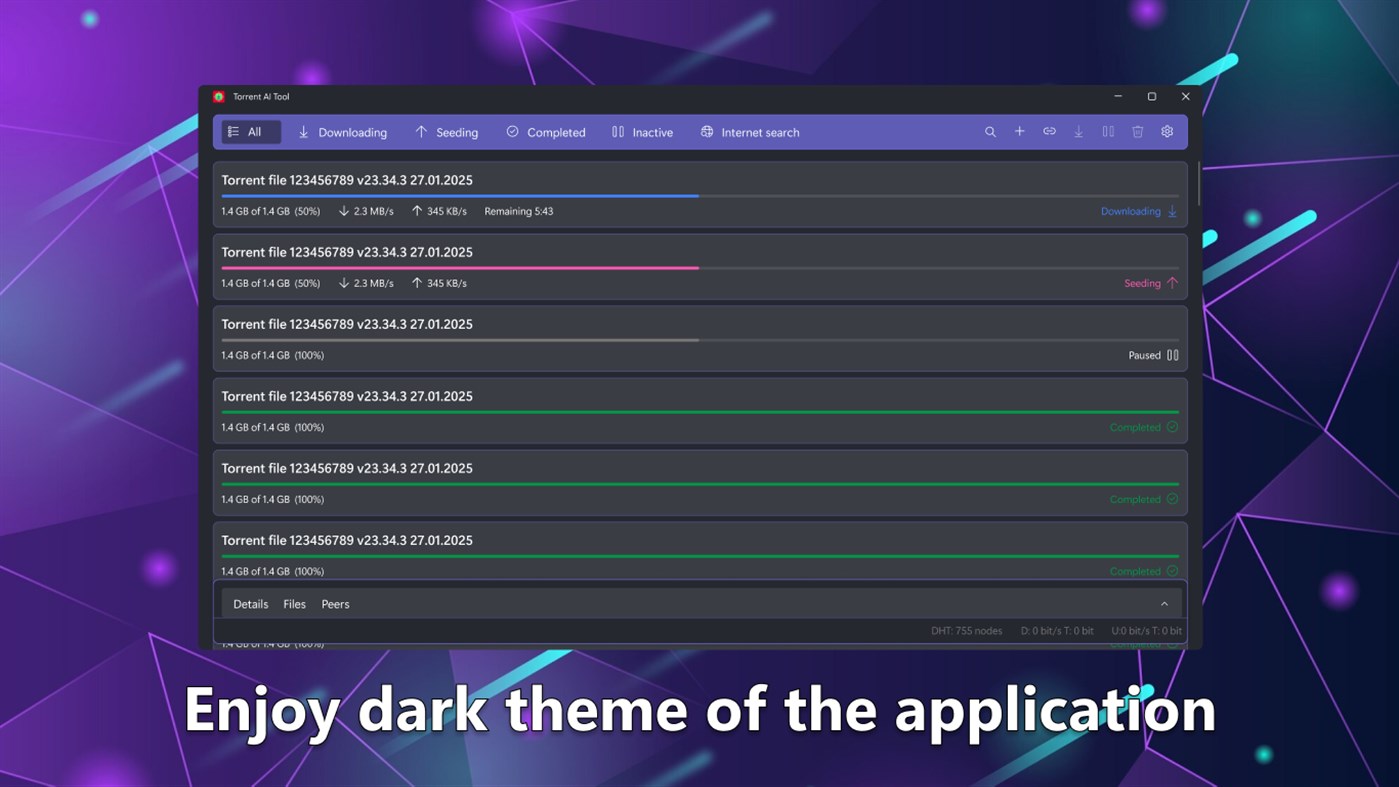The image size is (1399, 787).
Task: Select the downloading torrent title
Action: click(x=347, y=180)
